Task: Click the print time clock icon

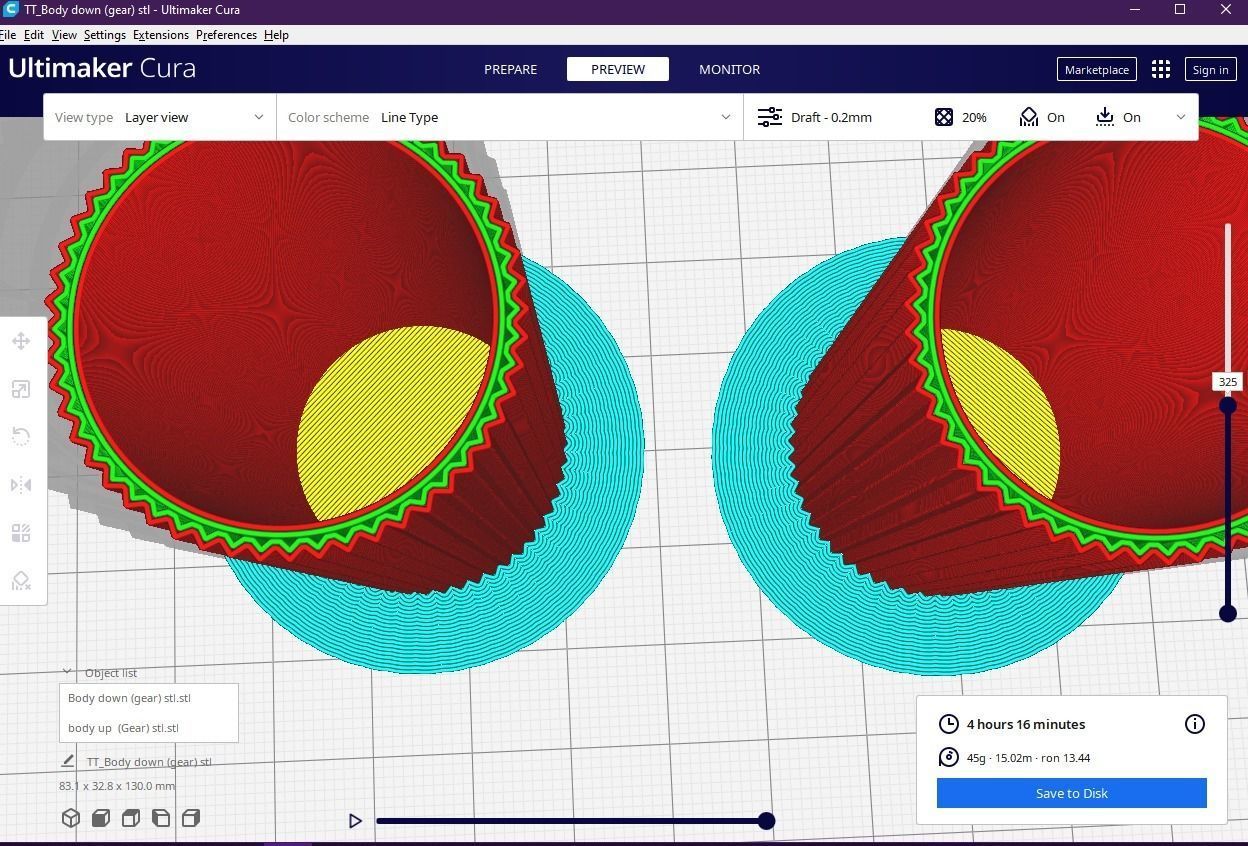Action: pyautogui.click(x=948, y=724)
